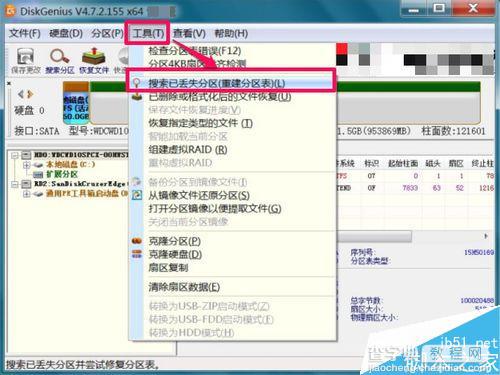Open the 查看(V) menu

coord(189,33)
